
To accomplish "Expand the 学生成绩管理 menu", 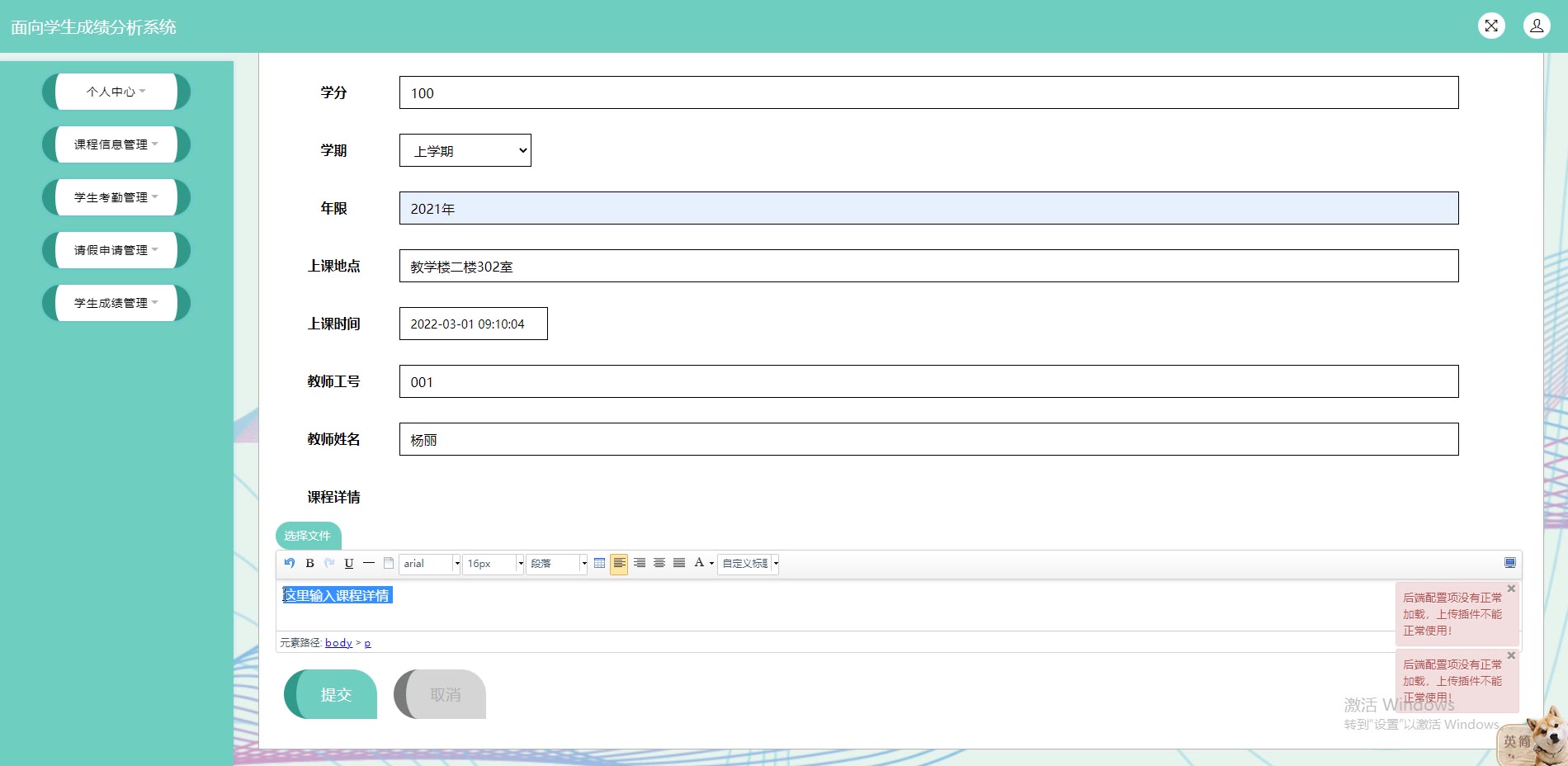I will (116, 303).
